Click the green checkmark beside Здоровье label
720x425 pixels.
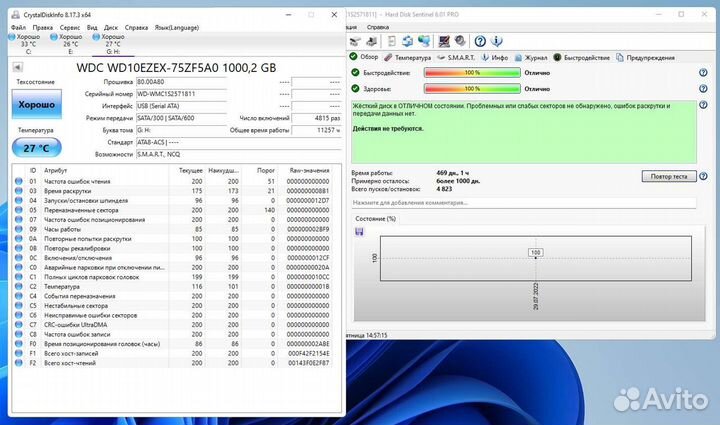point(355,89)
